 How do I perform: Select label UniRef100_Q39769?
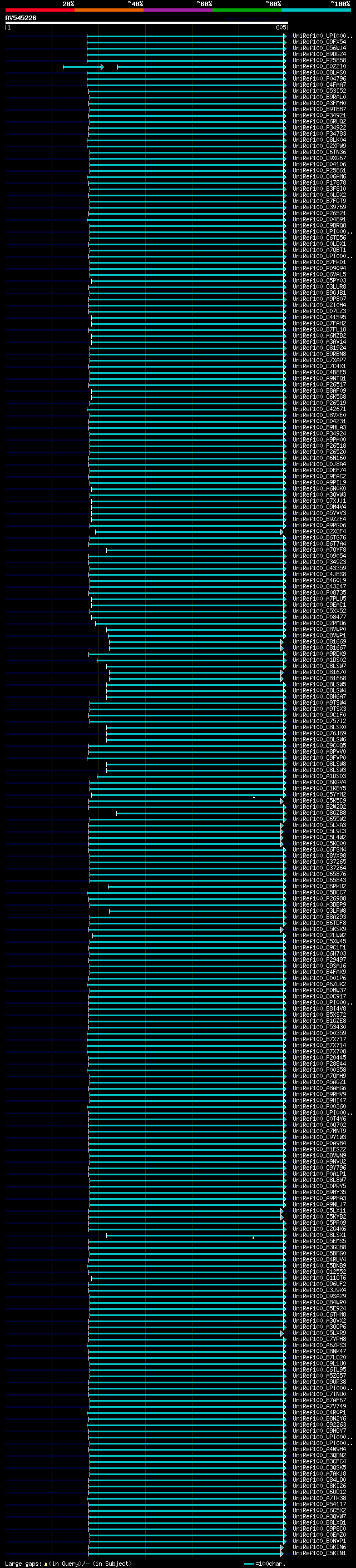coord(319,207)
